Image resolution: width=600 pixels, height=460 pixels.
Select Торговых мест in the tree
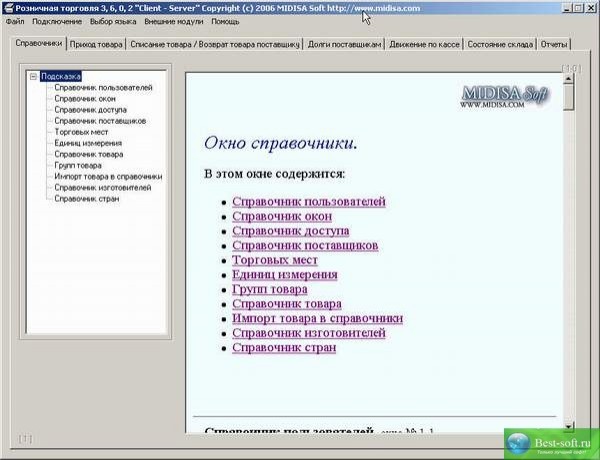click(81, 132)
